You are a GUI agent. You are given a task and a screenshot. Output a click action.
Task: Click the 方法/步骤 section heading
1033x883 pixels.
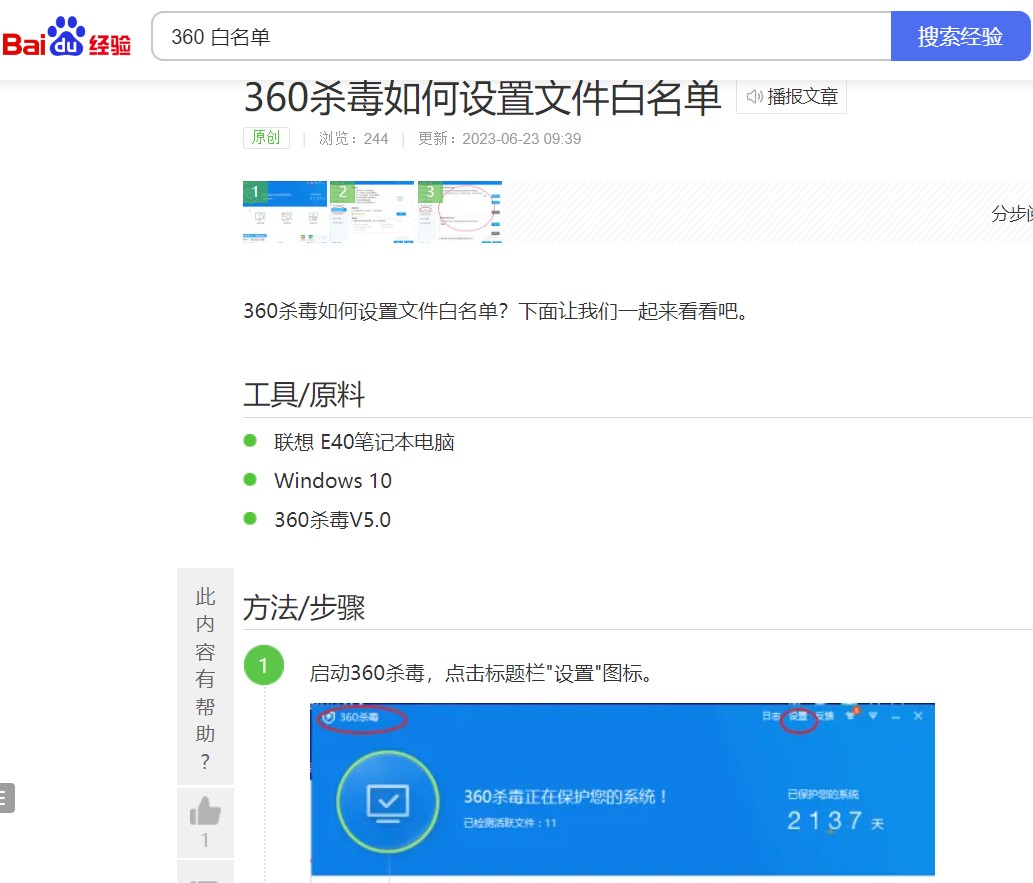304,607
